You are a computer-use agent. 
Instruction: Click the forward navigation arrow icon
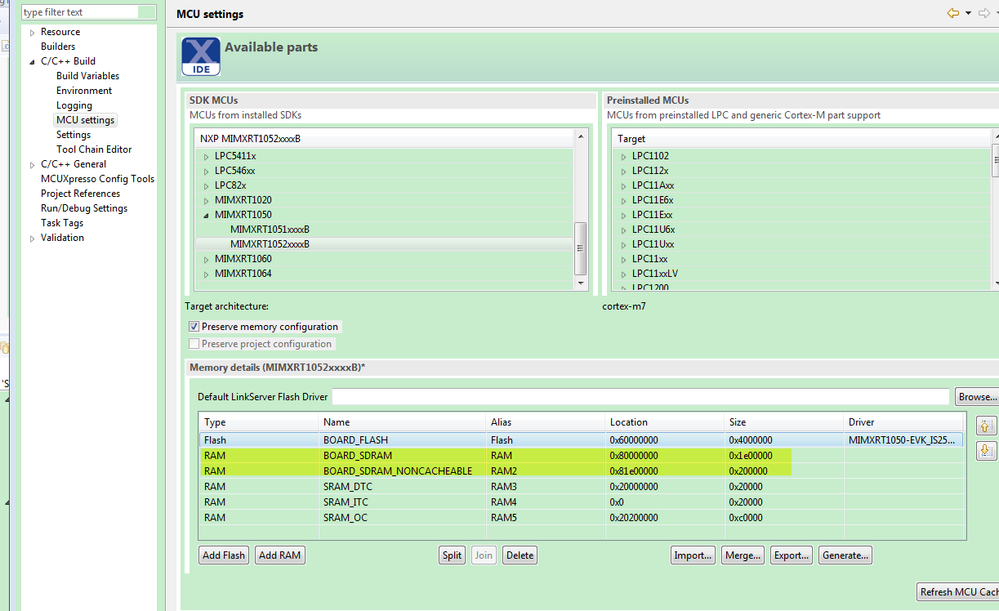click(x=984, y=13)
